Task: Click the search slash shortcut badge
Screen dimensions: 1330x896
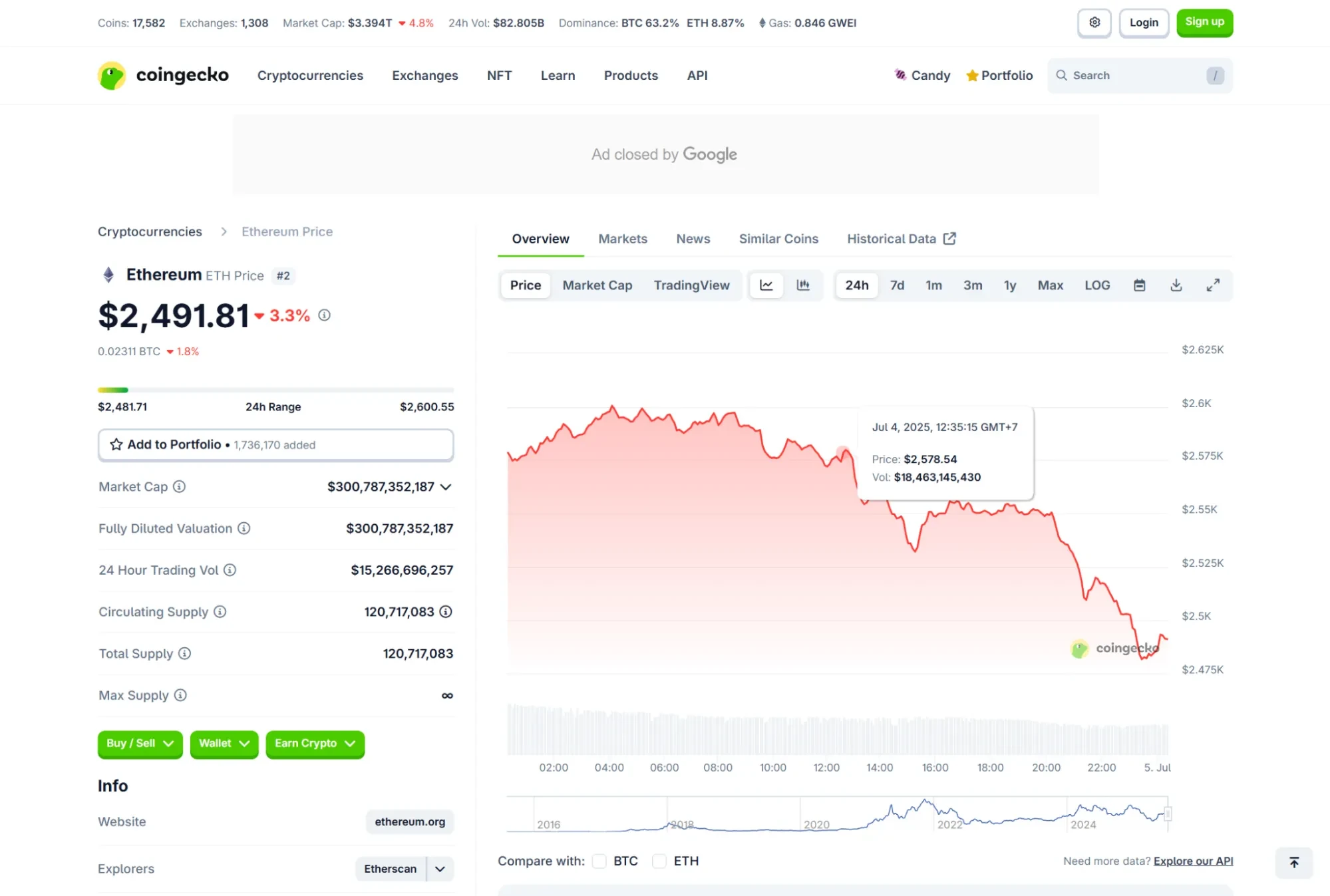Action: 1215,75
